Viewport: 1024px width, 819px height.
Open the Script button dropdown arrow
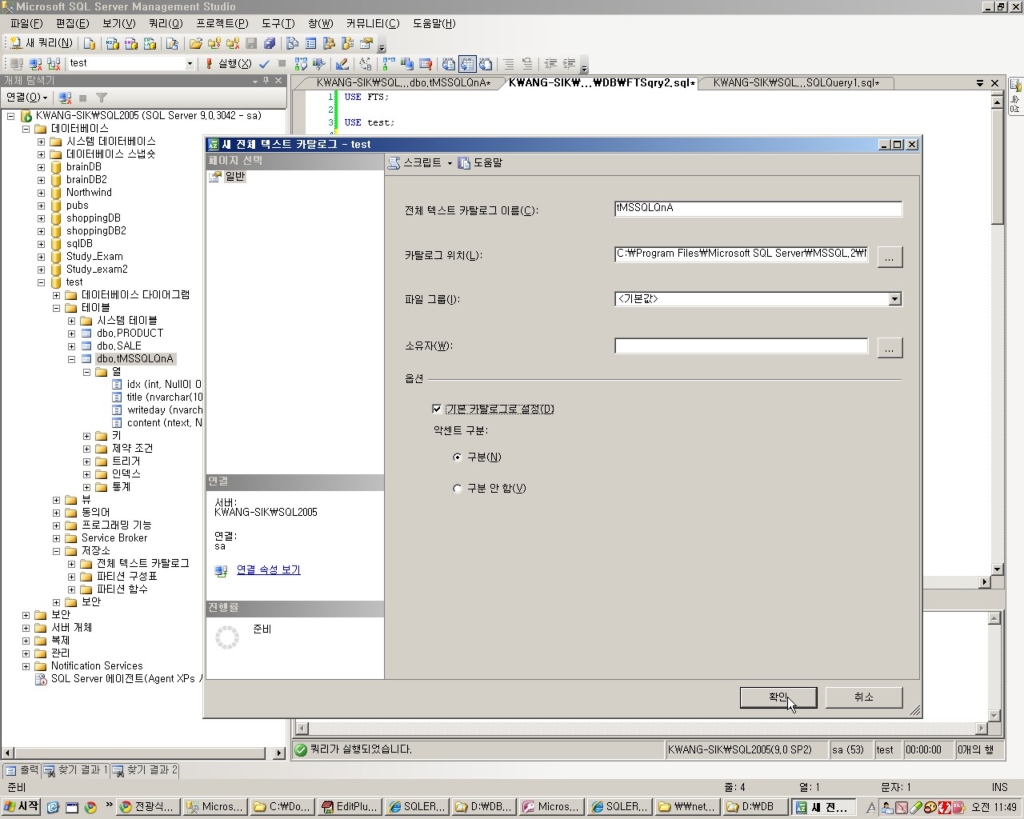[450, 163]
